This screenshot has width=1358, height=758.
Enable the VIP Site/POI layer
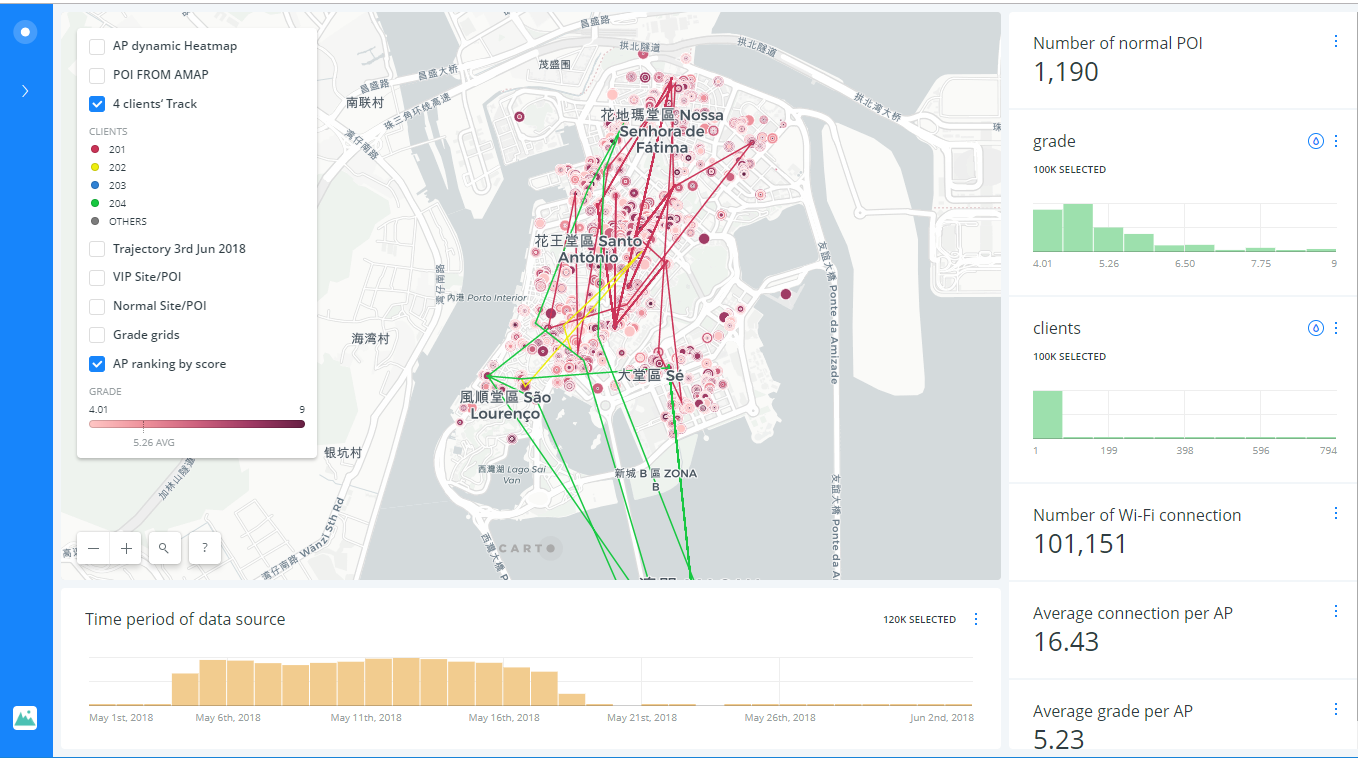click(97, 277)
